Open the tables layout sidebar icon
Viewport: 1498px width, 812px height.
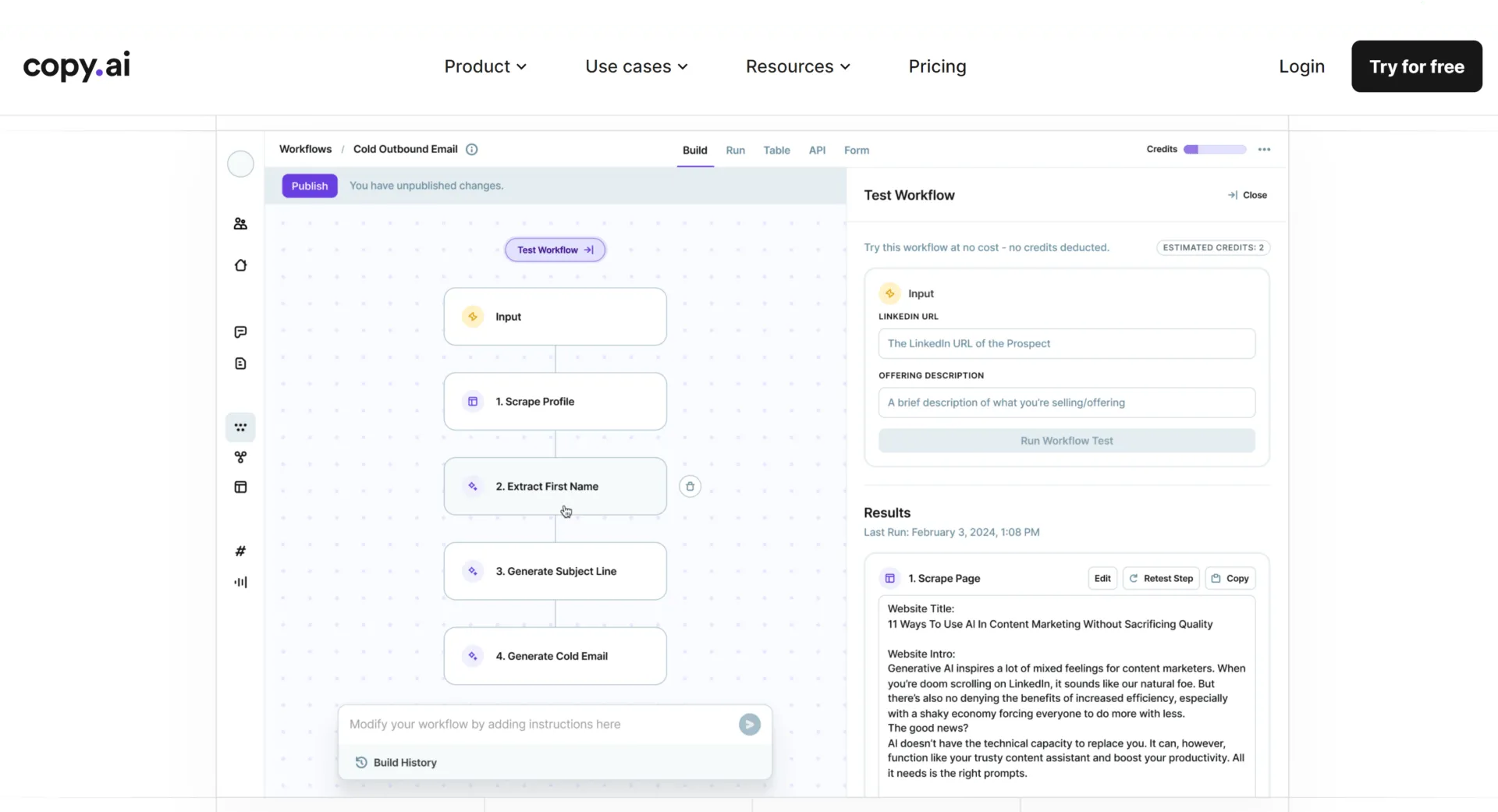click(x=240, y=487)
